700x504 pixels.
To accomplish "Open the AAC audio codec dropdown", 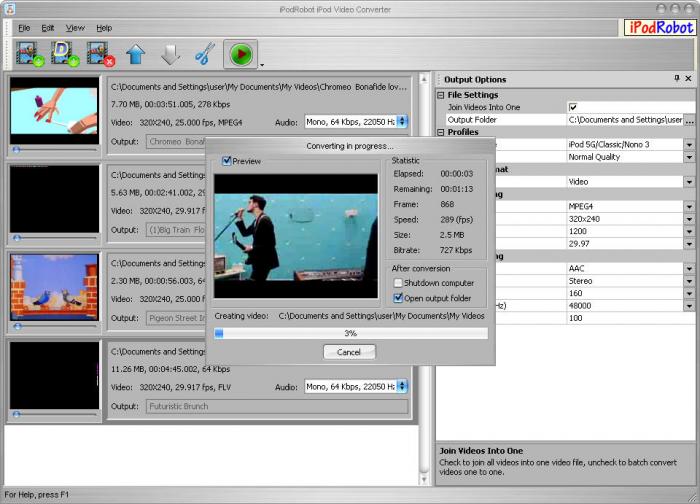I will [689, 268].
